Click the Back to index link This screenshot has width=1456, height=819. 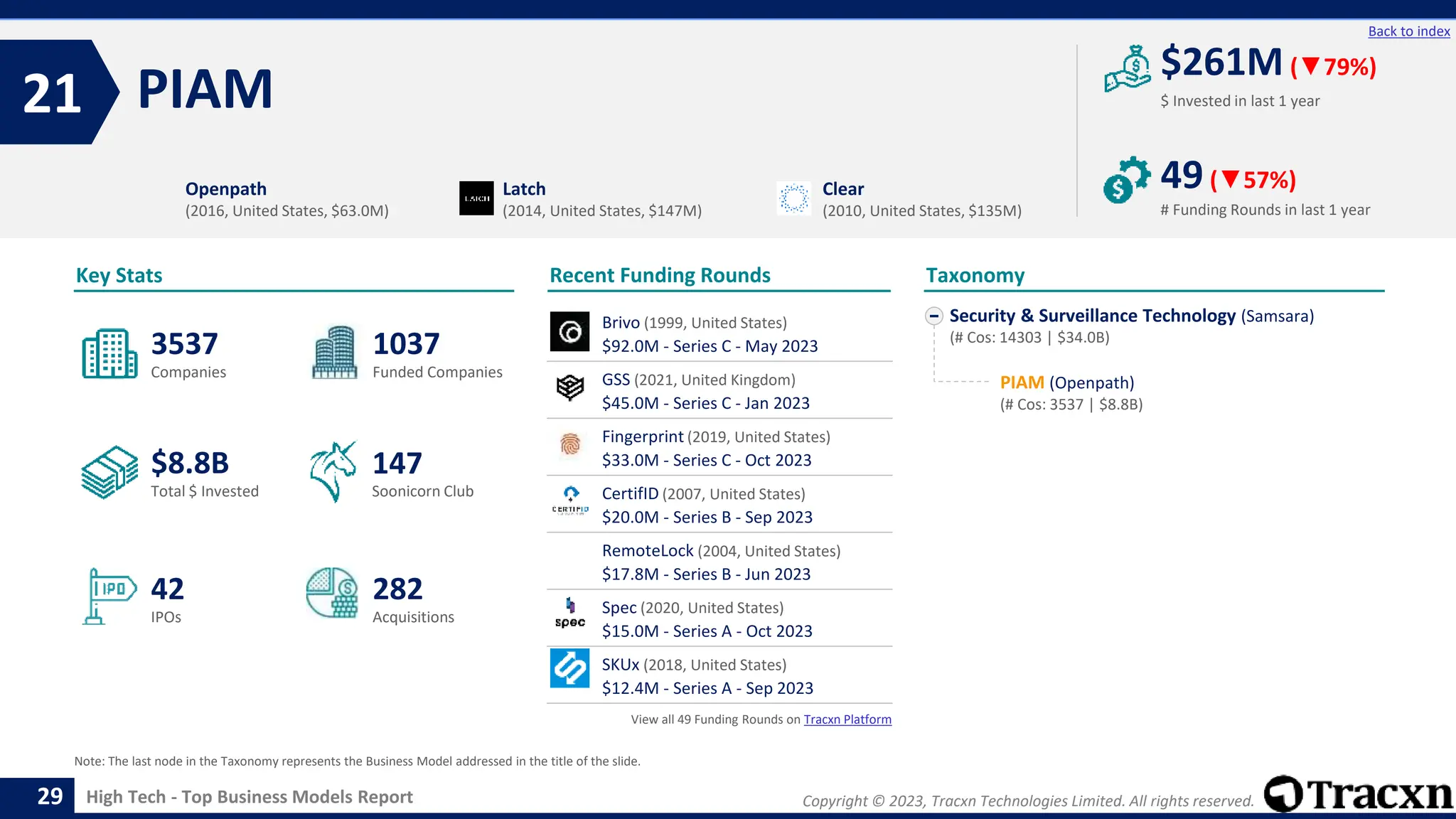pyautogui.click(x=1408, y=31)
